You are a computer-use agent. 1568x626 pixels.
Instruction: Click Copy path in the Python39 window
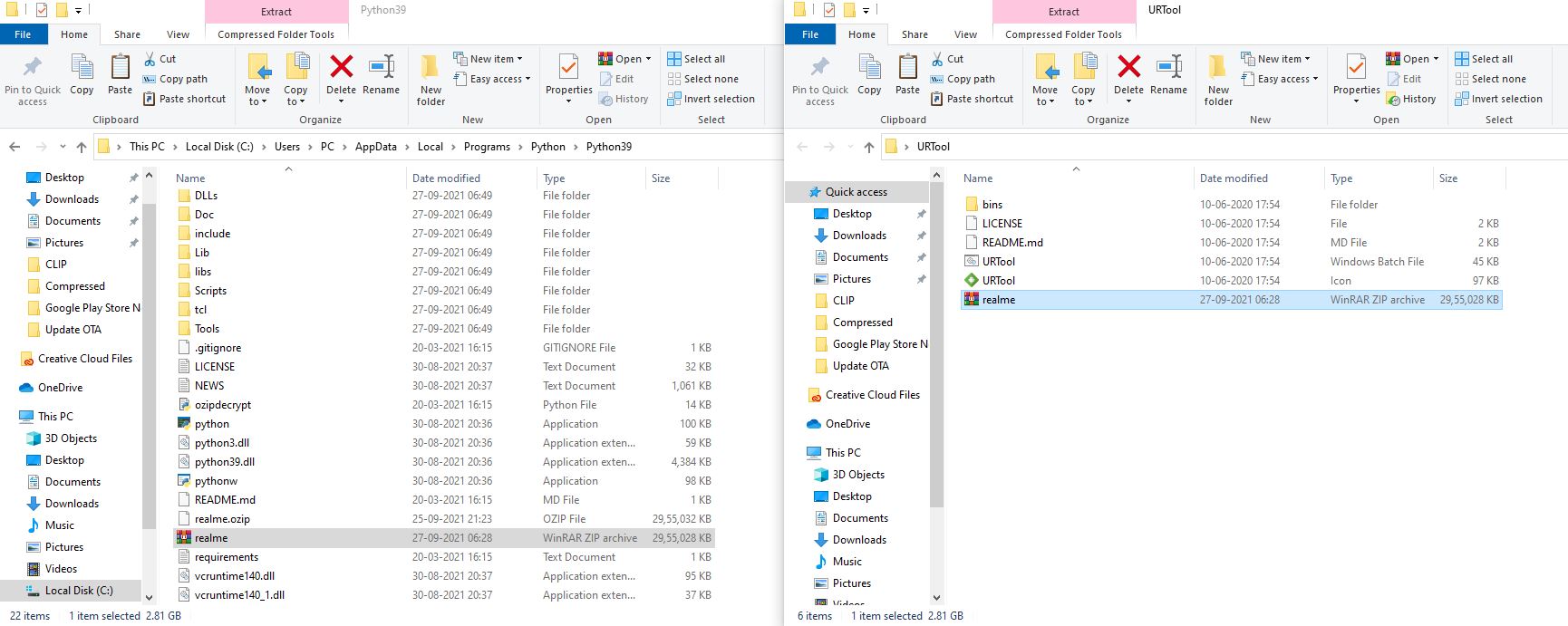[x=175, y=79]
